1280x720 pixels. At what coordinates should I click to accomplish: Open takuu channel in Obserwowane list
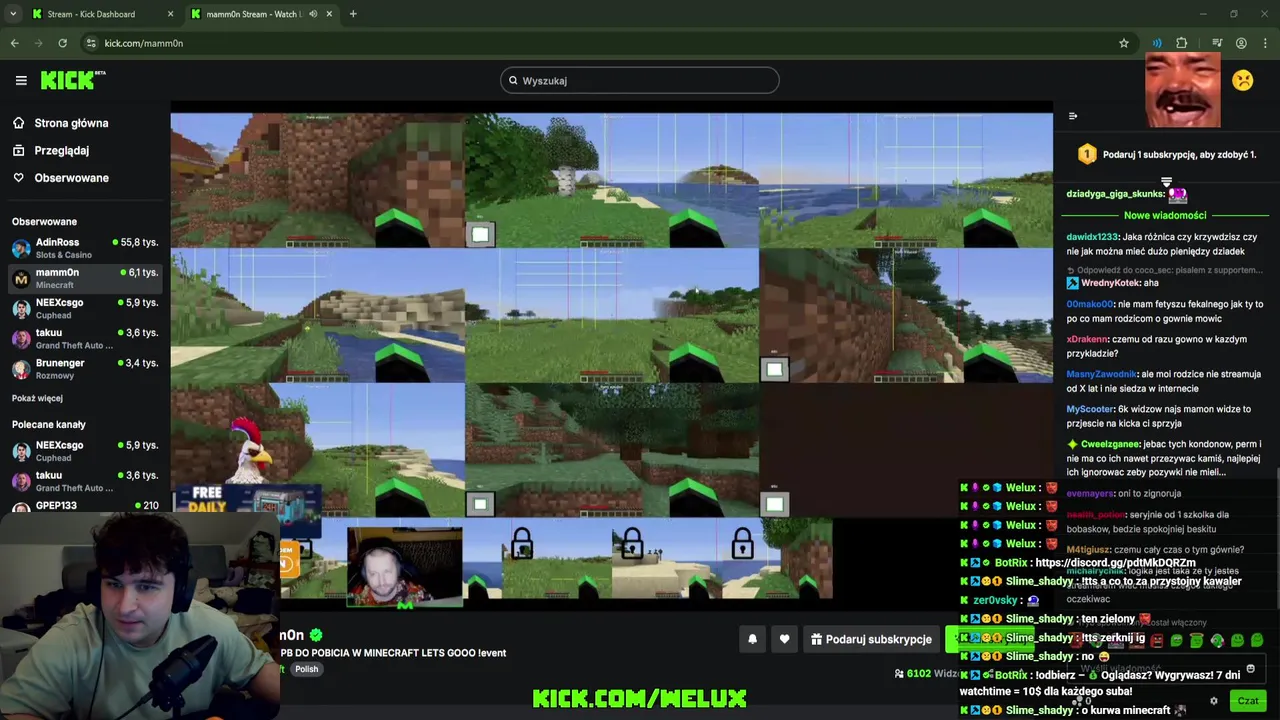[85, 338]
